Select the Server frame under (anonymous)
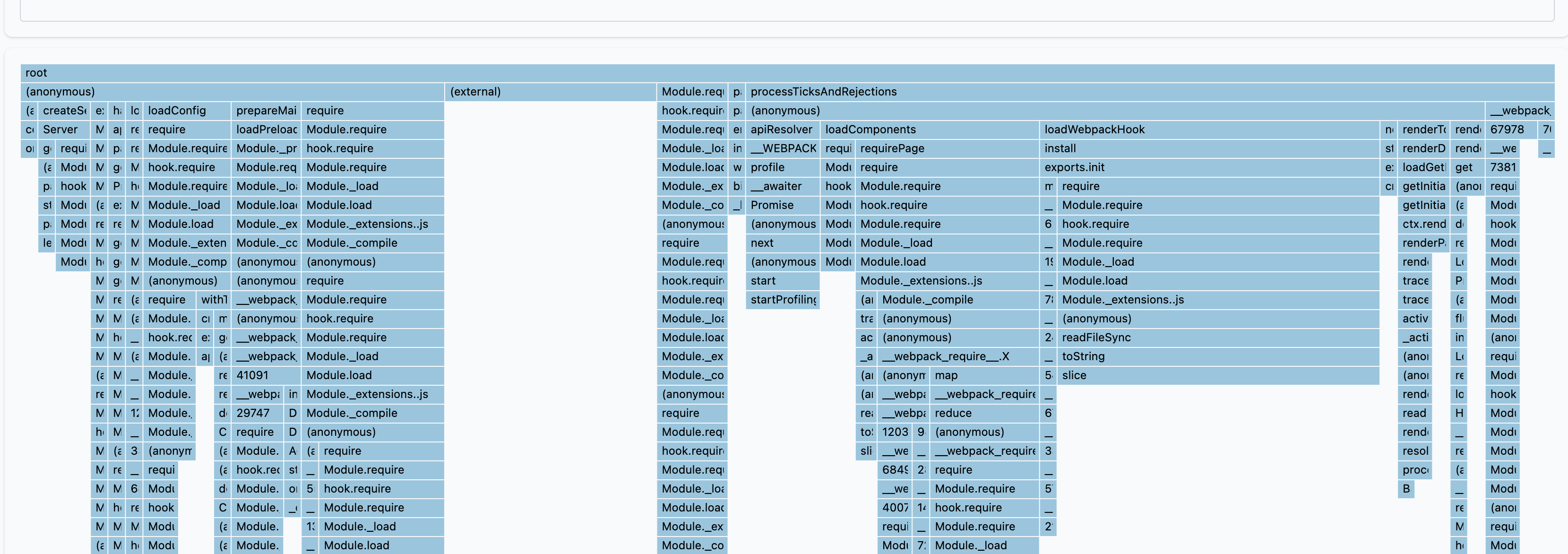This screenshot has height=554, width=1568. coord(61,129)
